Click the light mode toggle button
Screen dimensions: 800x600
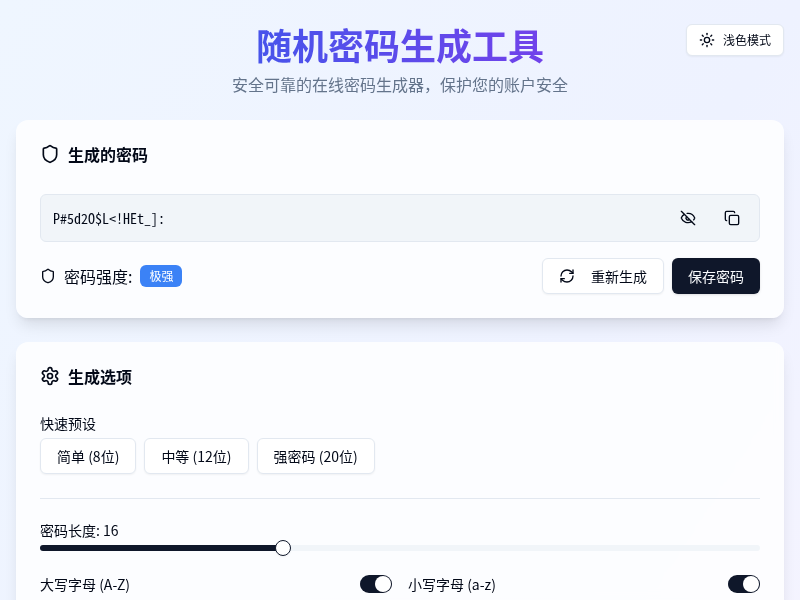click(x=735, y=40)
